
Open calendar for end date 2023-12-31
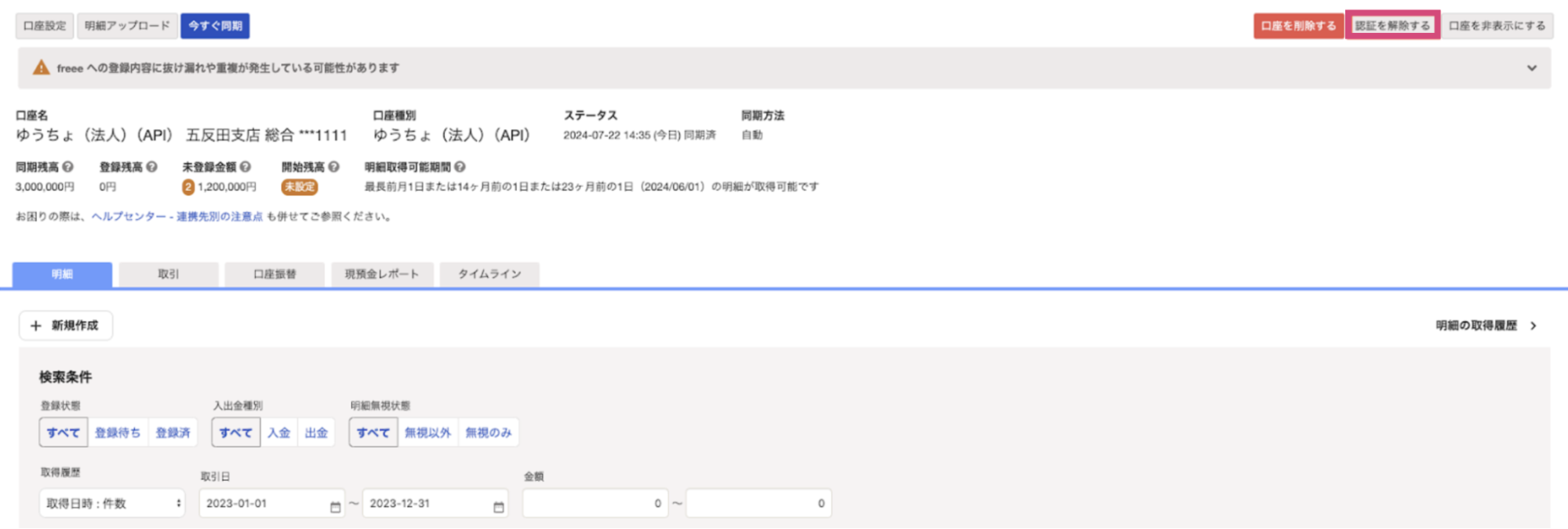click(x=499, y=507)
